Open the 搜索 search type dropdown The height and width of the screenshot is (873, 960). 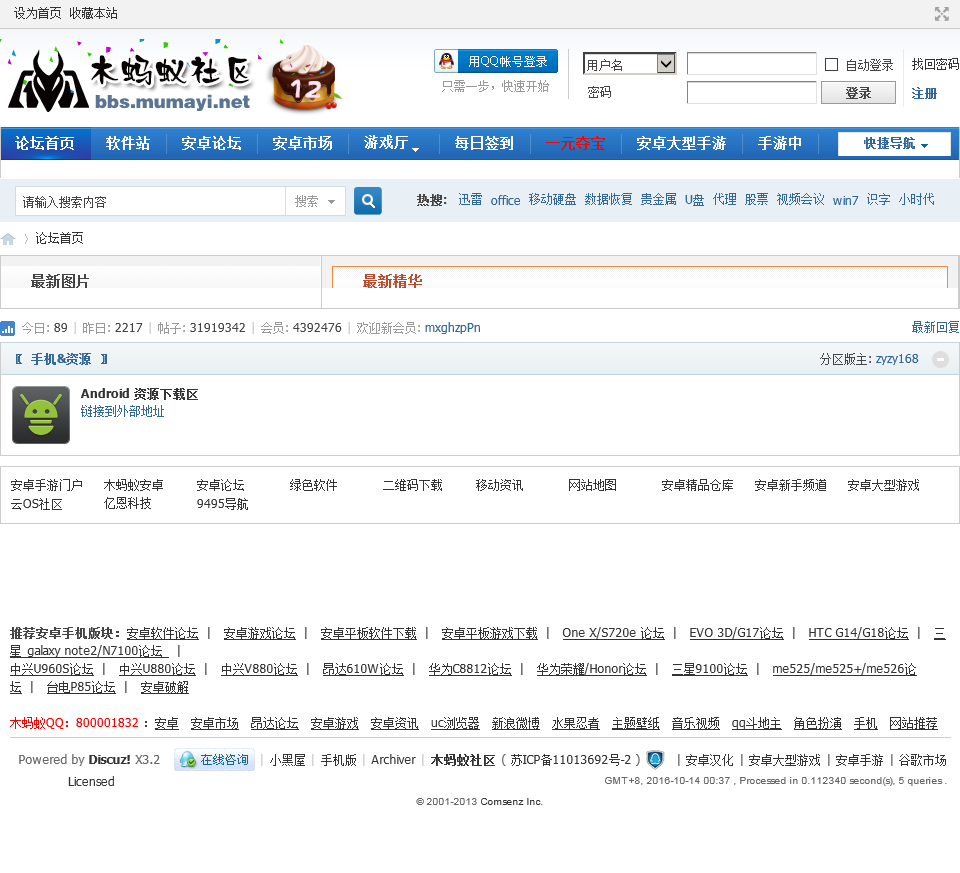click(315, 201)
